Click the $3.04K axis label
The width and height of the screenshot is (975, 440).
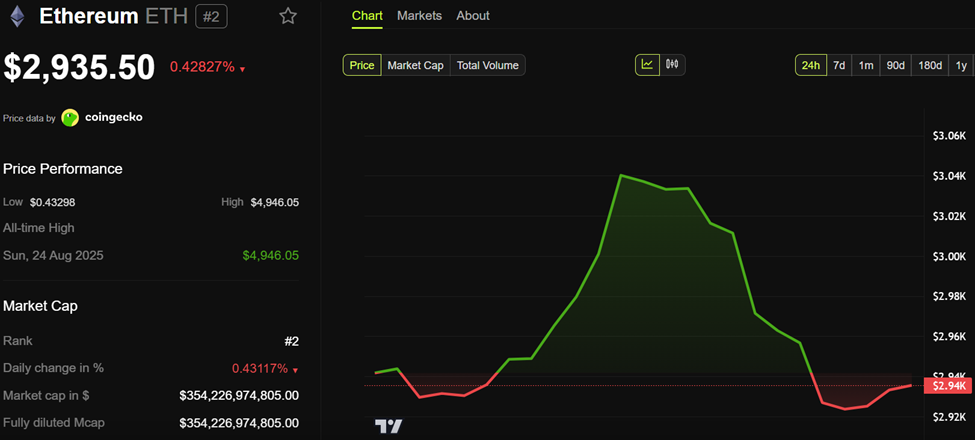pos(949,176)
